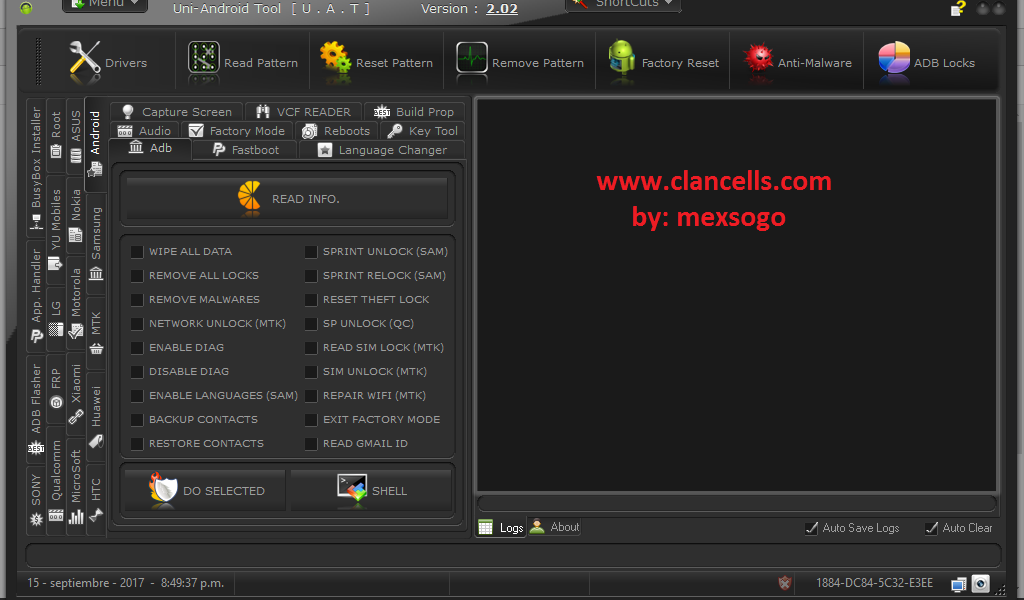
Task: Open the Menu dropdown
Action: point(105,5)
